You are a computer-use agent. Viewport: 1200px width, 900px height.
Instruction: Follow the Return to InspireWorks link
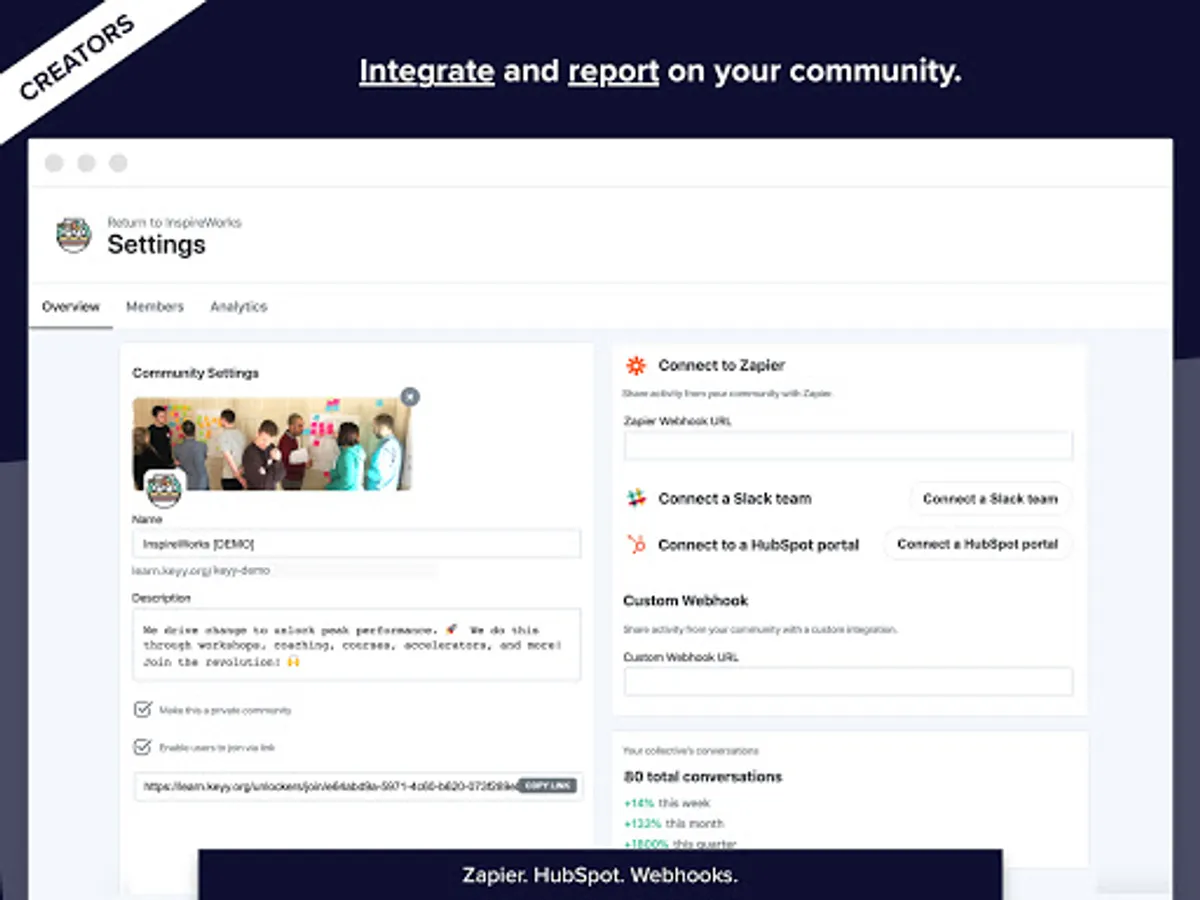tap(174, 222)
